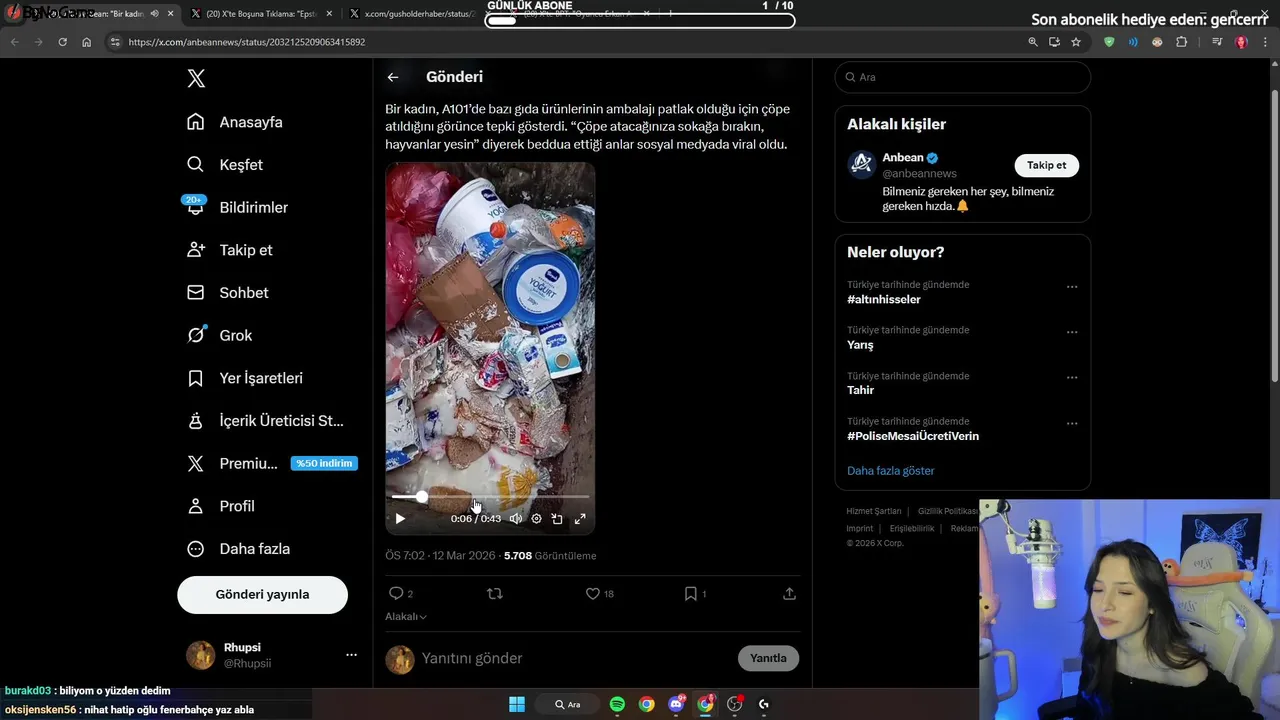Screen dimensions: 1280x720
Task: Click the back arrow beside Gönderi
Action: coord(393,77)
